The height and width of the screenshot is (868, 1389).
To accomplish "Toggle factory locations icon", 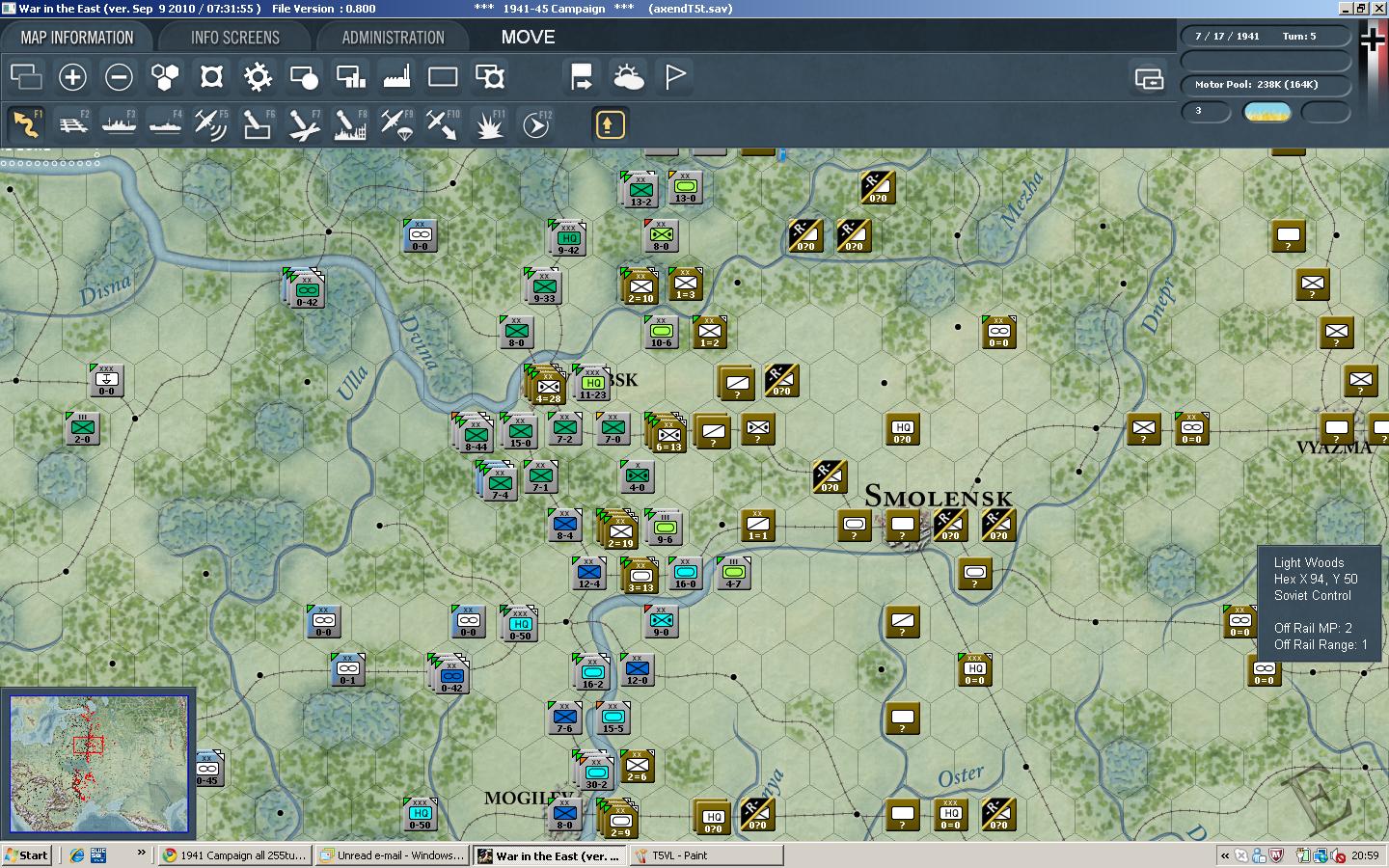I will pyautogui.click(x=396, y=76).
